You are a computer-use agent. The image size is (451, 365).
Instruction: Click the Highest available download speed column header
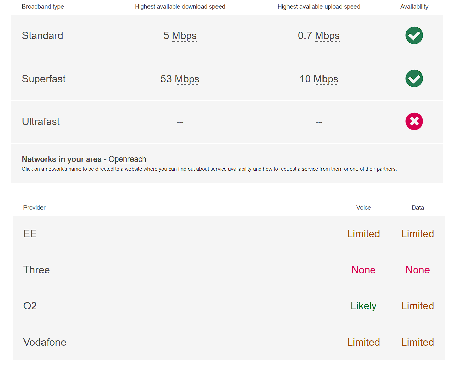tap(180, 7)
